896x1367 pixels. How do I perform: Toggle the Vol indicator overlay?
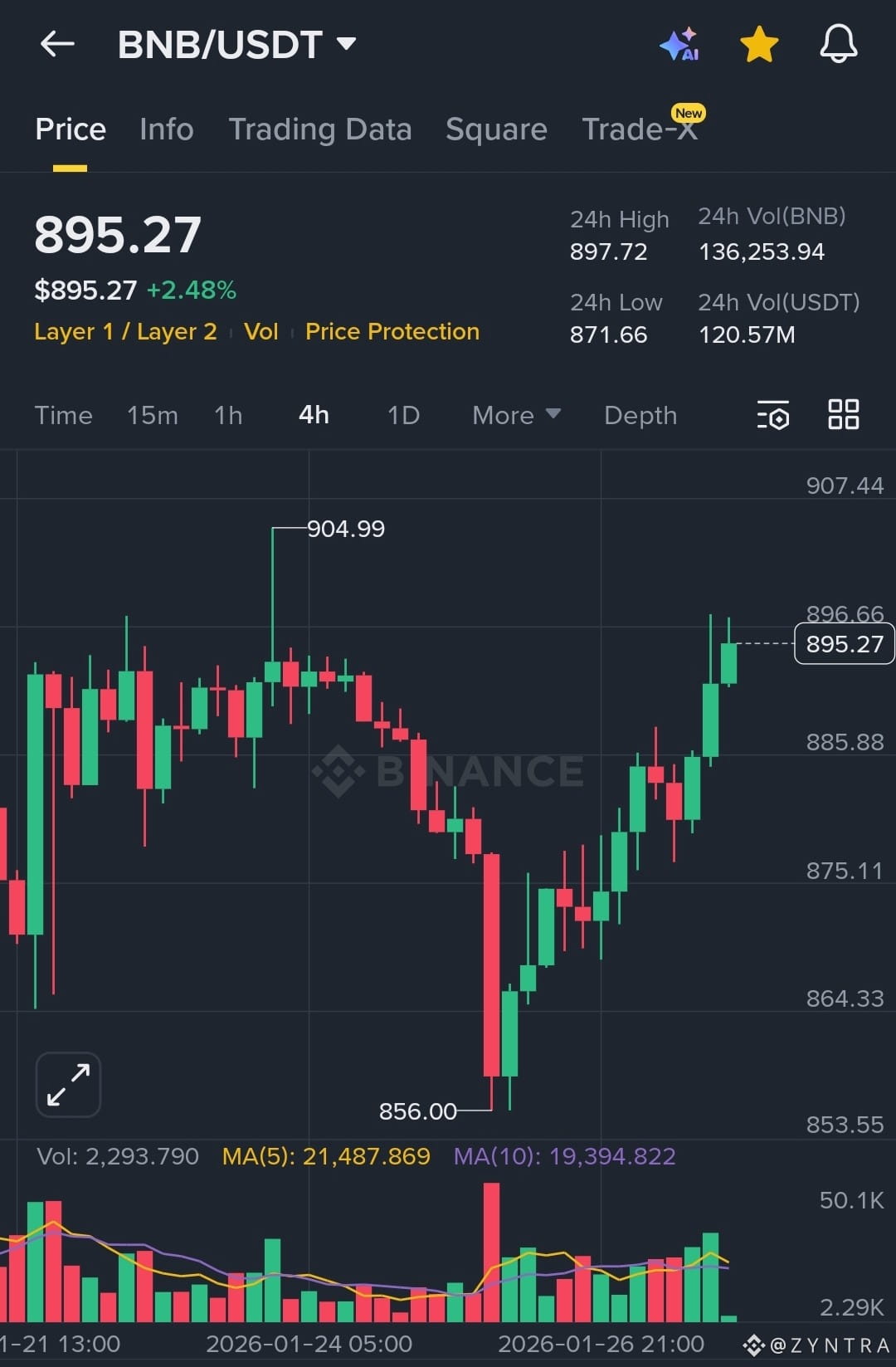coord(261,331)
